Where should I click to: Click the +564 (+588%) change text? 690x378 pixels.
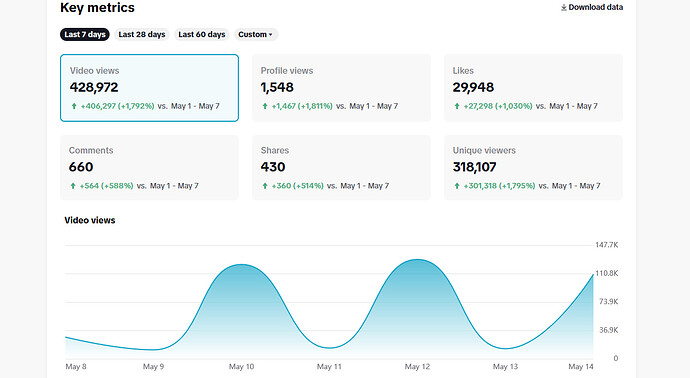click(106, 186)
